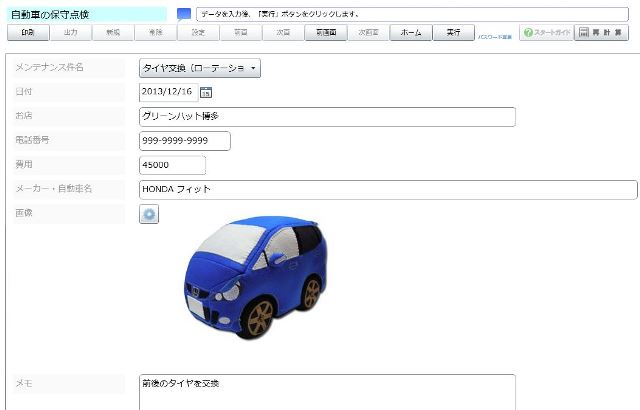Click the image upload gear icon

pyautogui.click(x=149, y=214)
